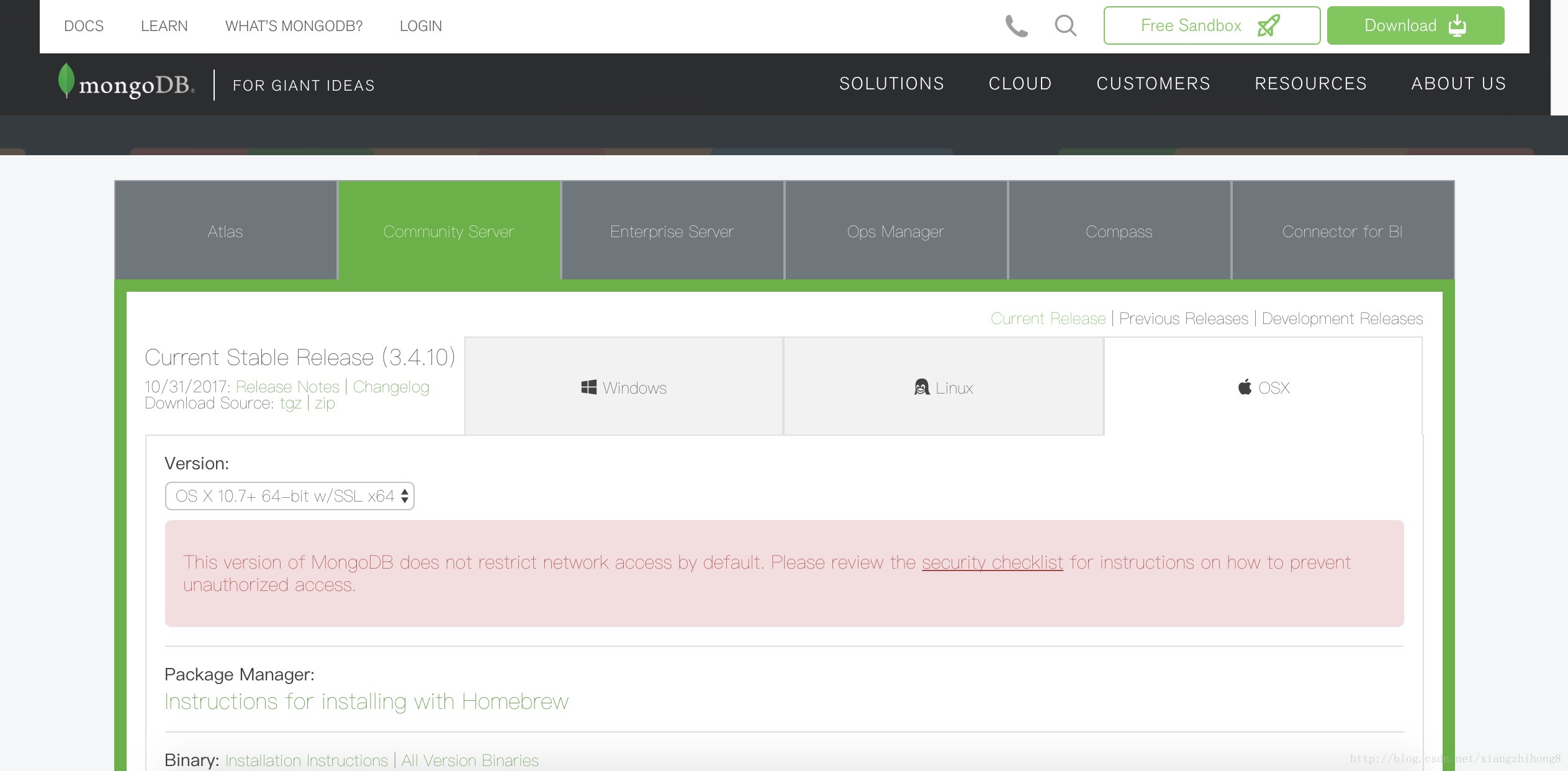This screenshot has width=1568, height=771.
Task: Select the OSX platform tab
Action: (1263, 386)
